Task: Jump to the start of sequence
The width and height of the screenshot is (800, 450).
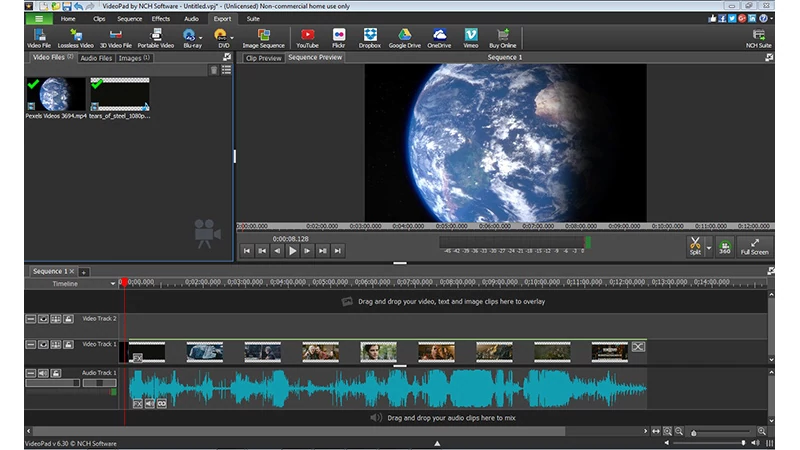Action: (x=247, y=251)
